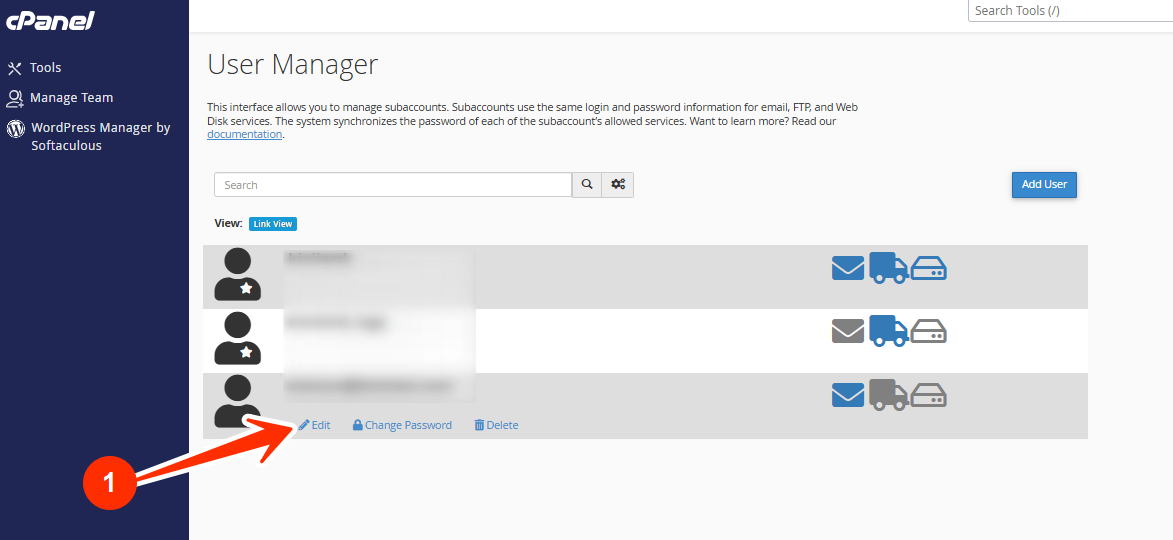Viewport: 1173px width, 540px height.
Task: Edit the third user account
Action: point(315,425)
